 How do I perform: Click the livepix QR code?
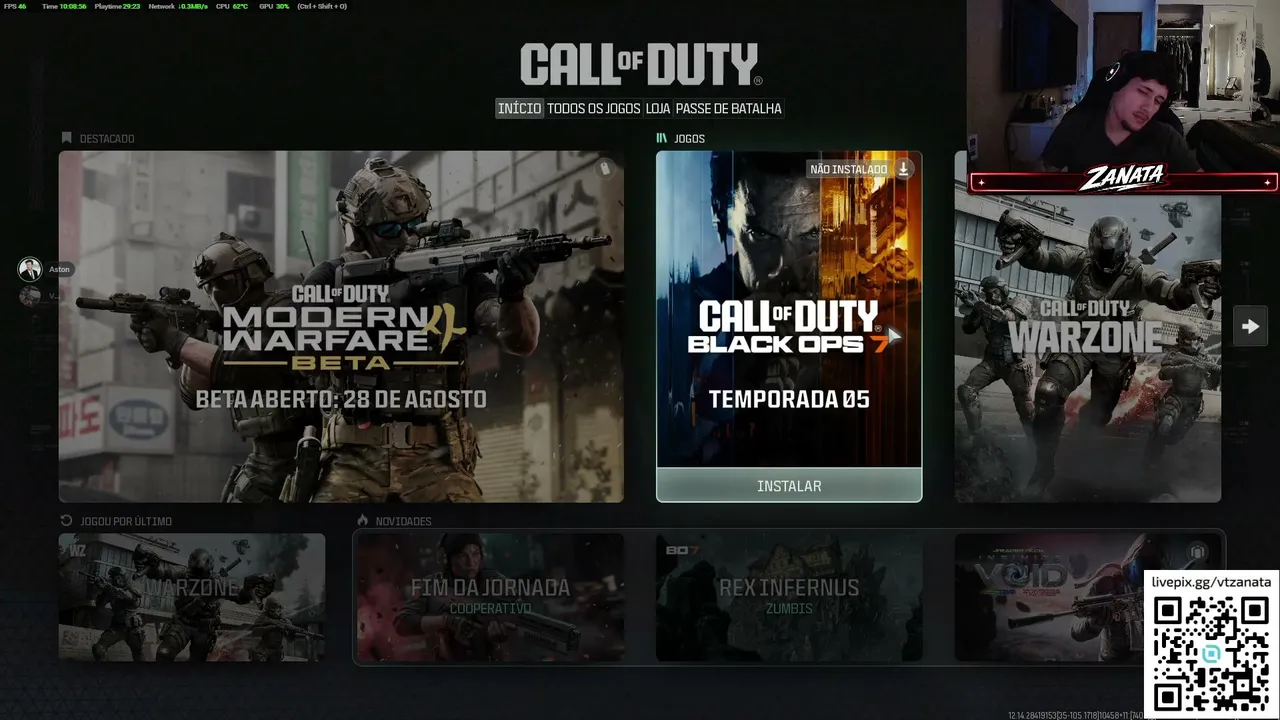(1212, 653)
